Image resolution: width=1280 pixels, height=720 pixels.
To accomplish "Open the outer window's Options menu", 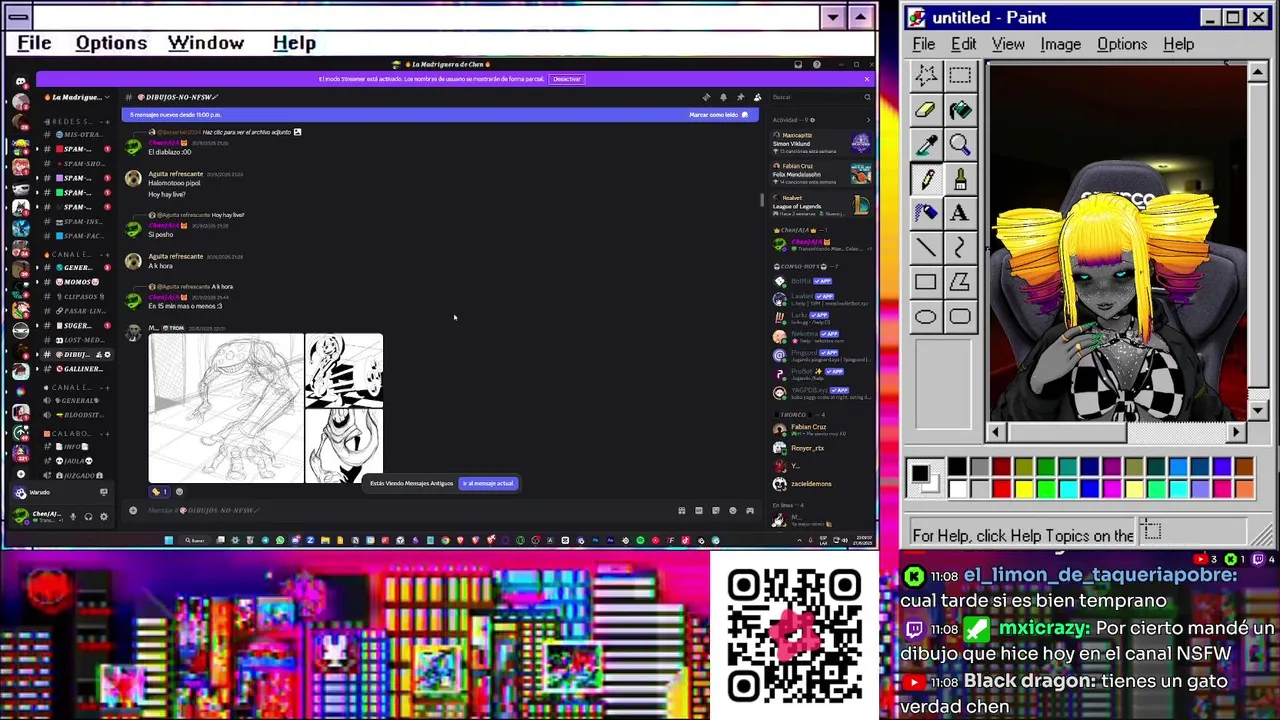I will [x=111, y=43].
